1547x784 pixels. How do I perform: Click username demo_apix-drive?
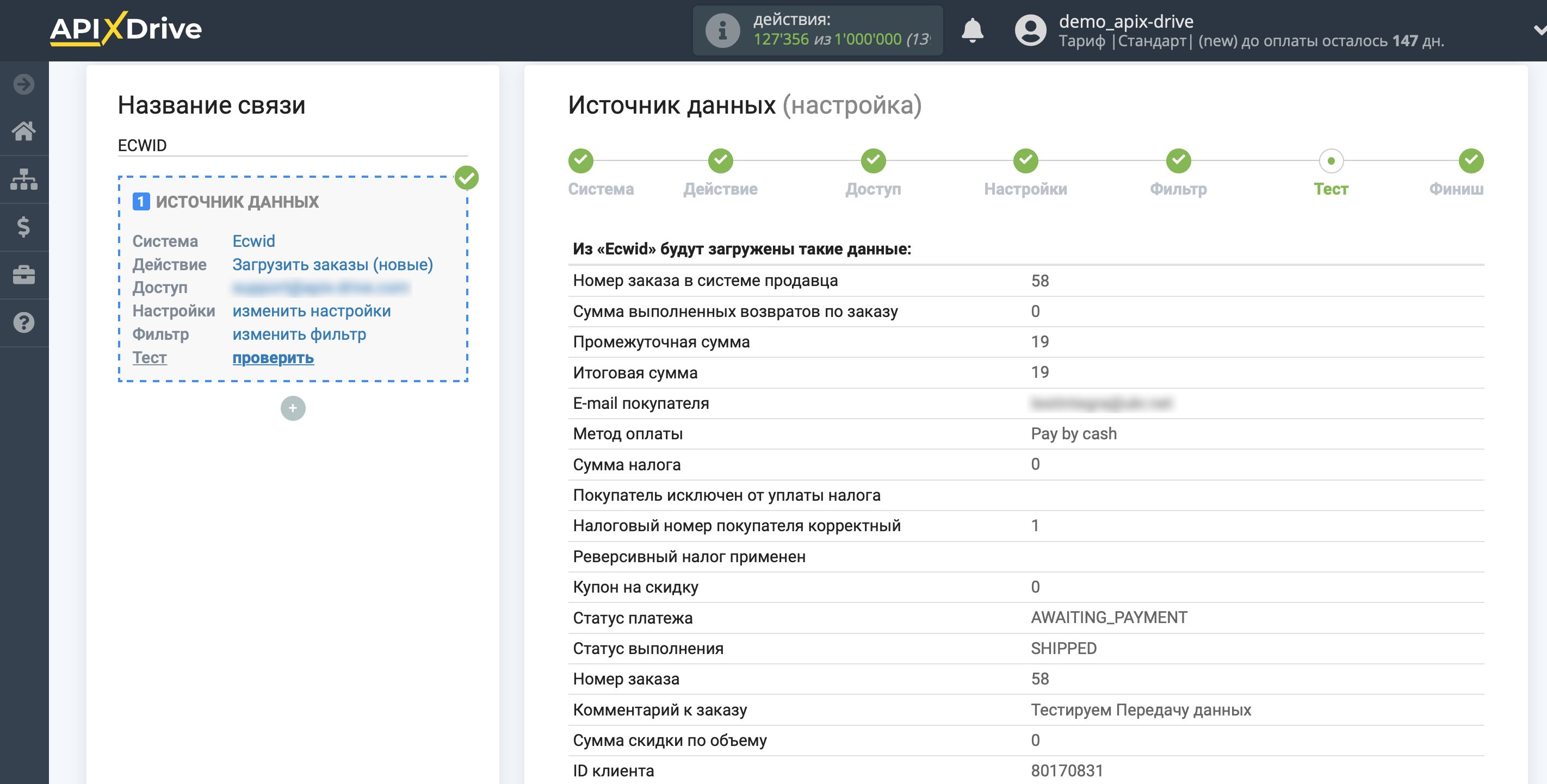tap(1126, 21)
